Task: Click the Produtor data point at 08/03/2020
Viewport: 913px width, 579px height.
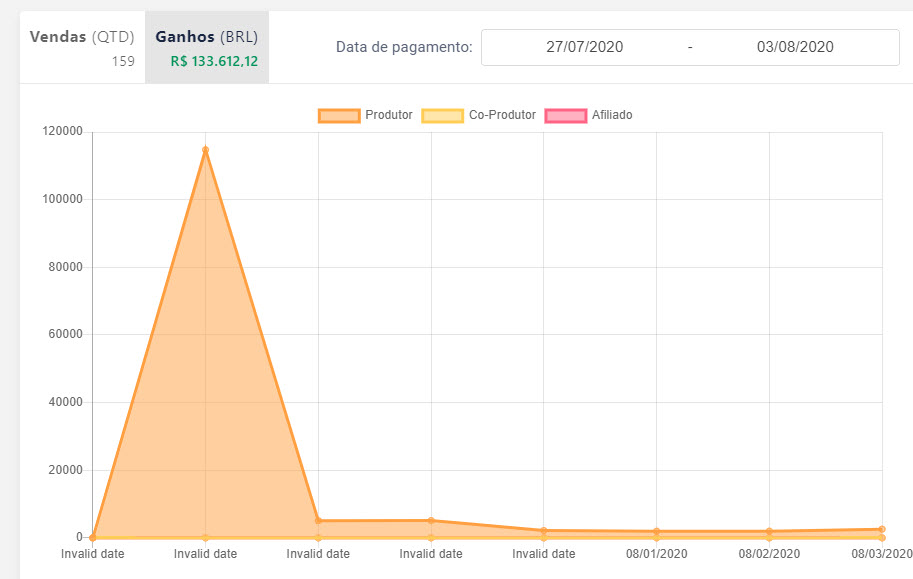Action: (x=882, y=529)
